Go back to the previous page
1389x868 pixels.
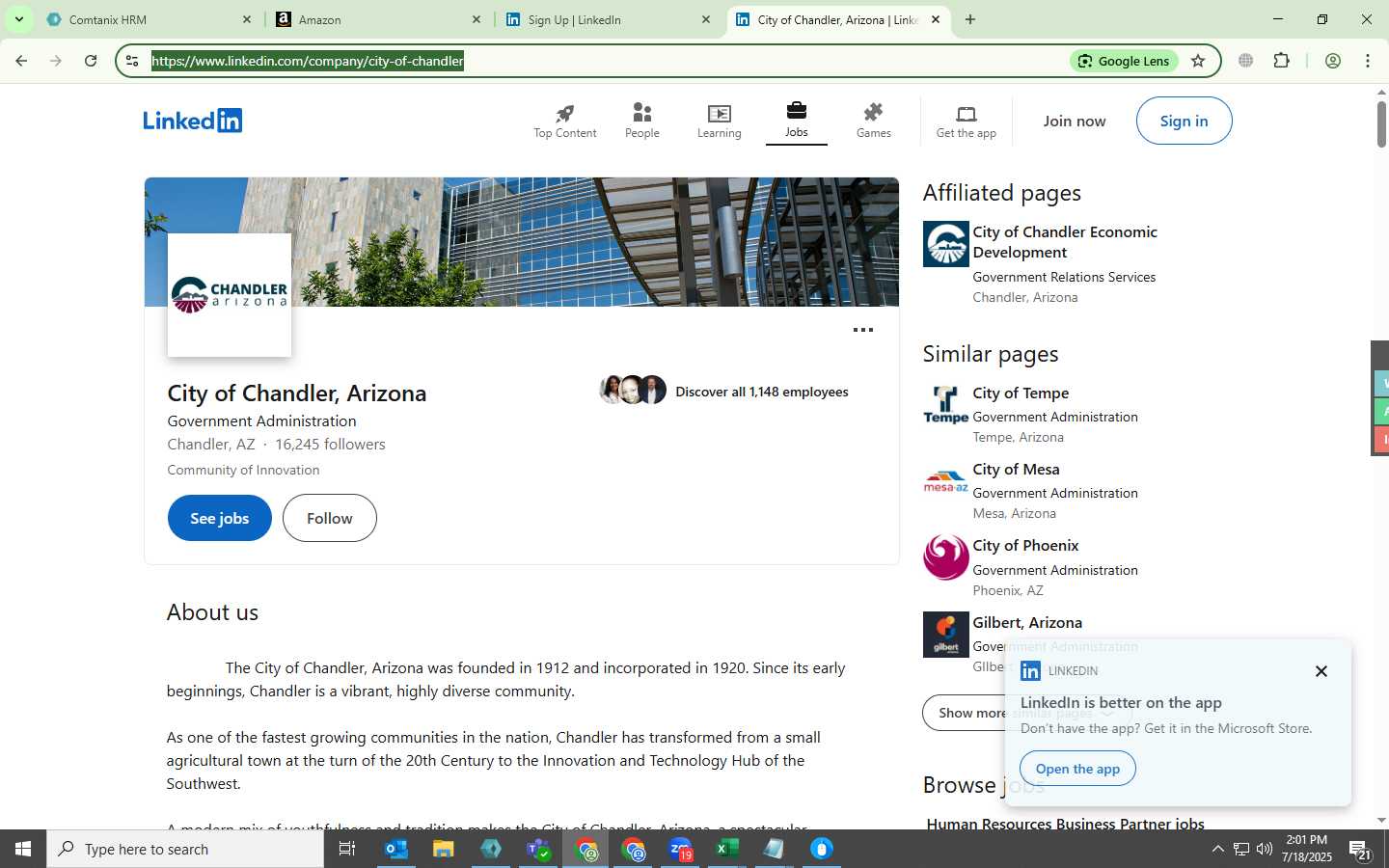[21, 61]
